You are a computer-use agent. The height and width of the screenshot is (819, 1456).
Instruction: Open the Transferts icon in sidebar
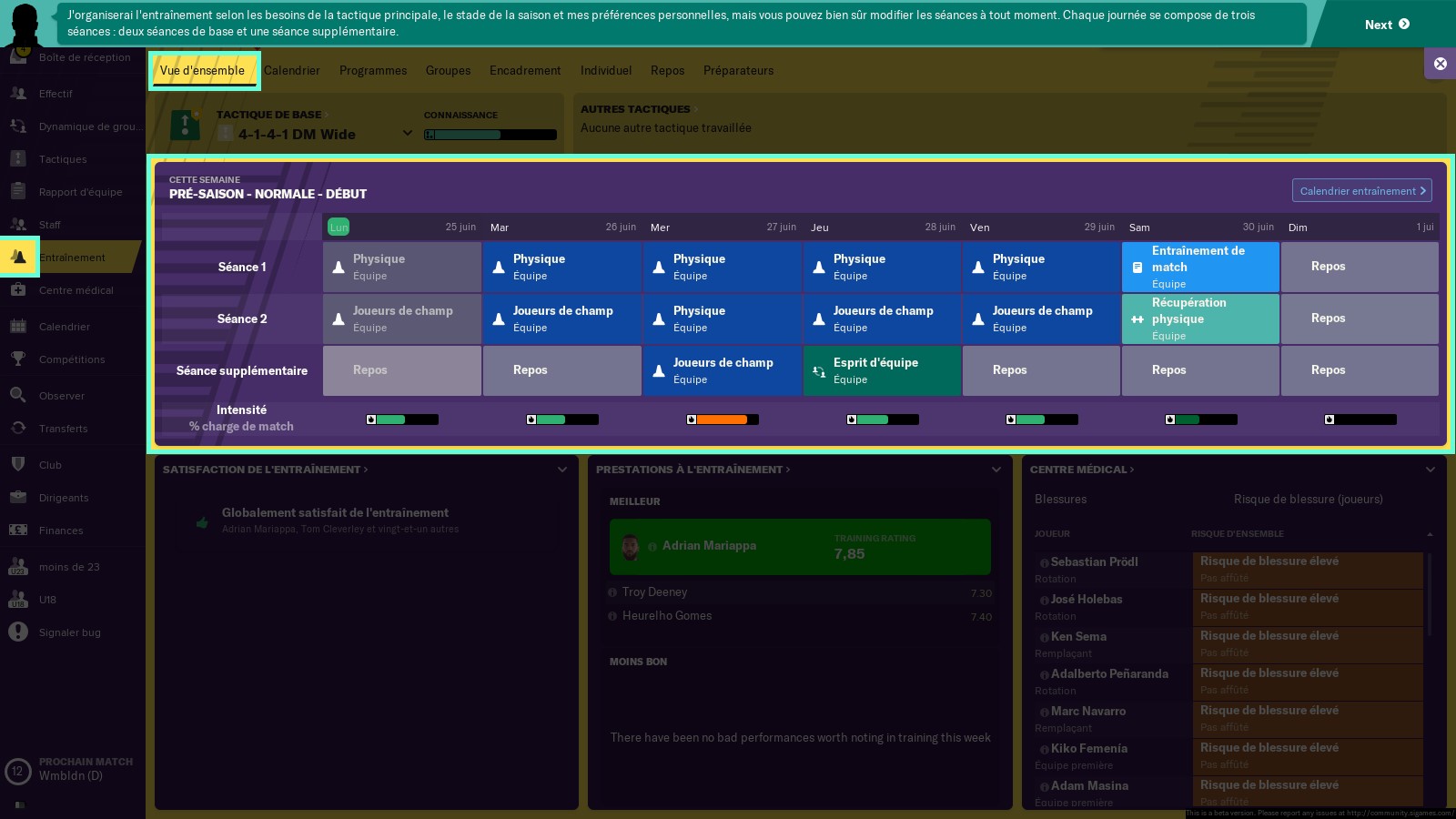coord(18,428)
